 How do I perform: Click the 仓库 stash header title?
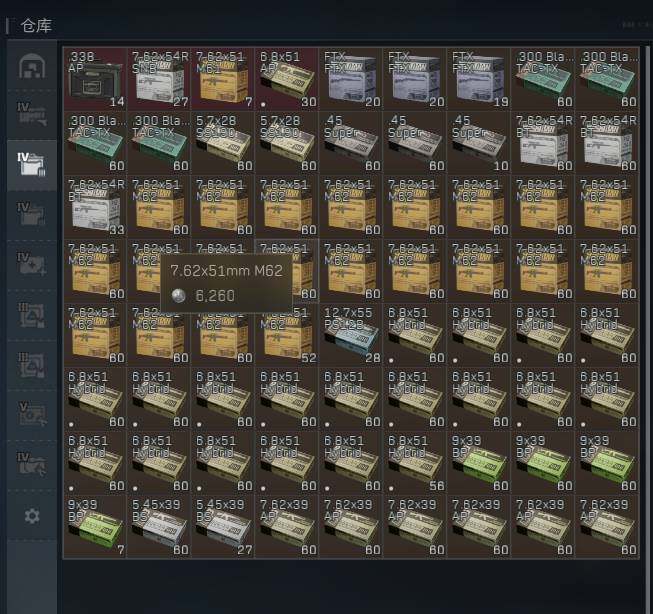tap(37, 25)
